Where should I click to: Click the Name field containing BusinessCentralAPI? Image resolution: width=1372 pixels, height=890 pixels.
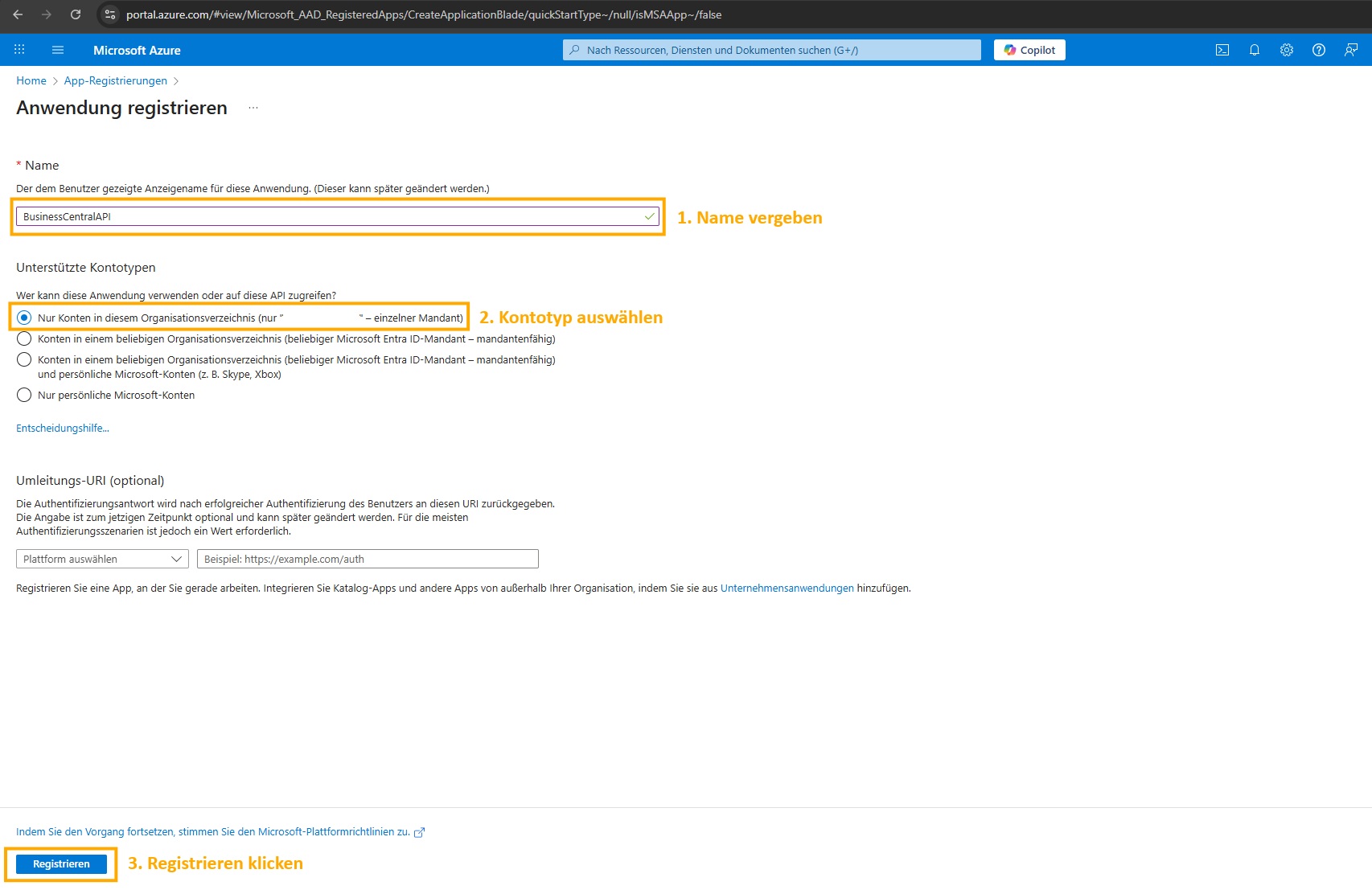(x=338, y=216)
